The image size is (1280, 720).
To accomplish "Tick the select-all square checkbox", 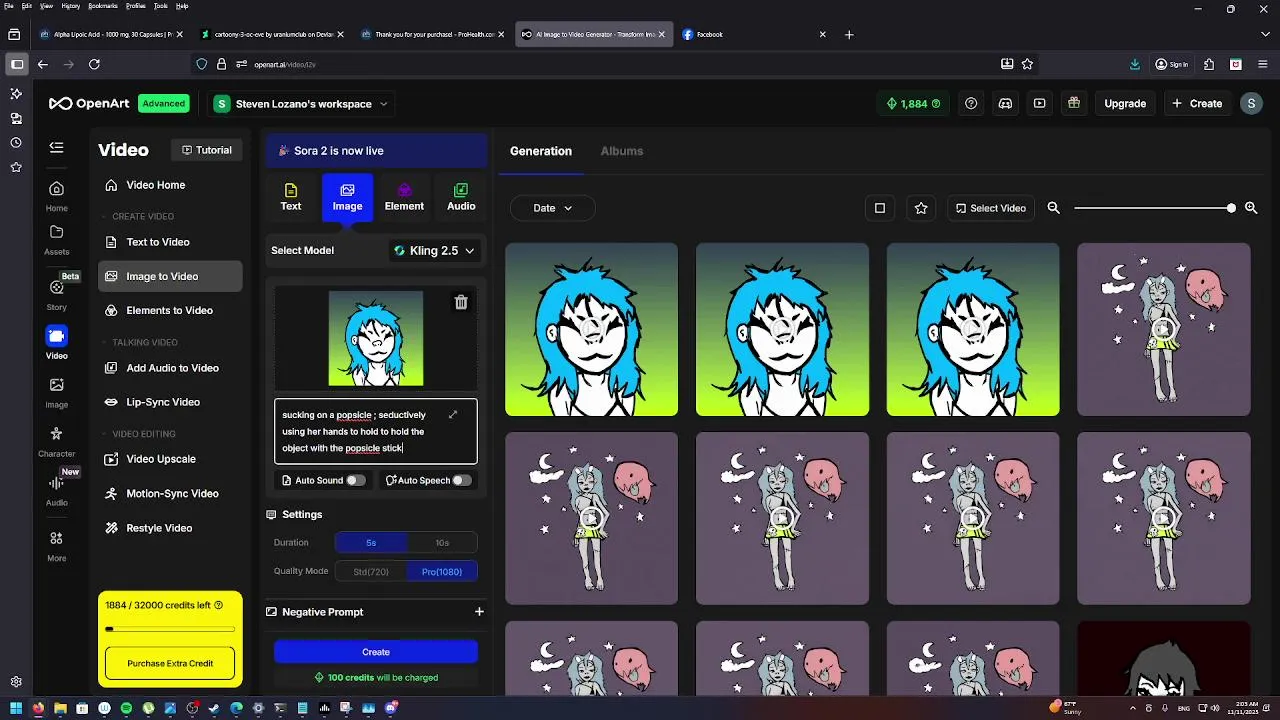I will [880, 208].
